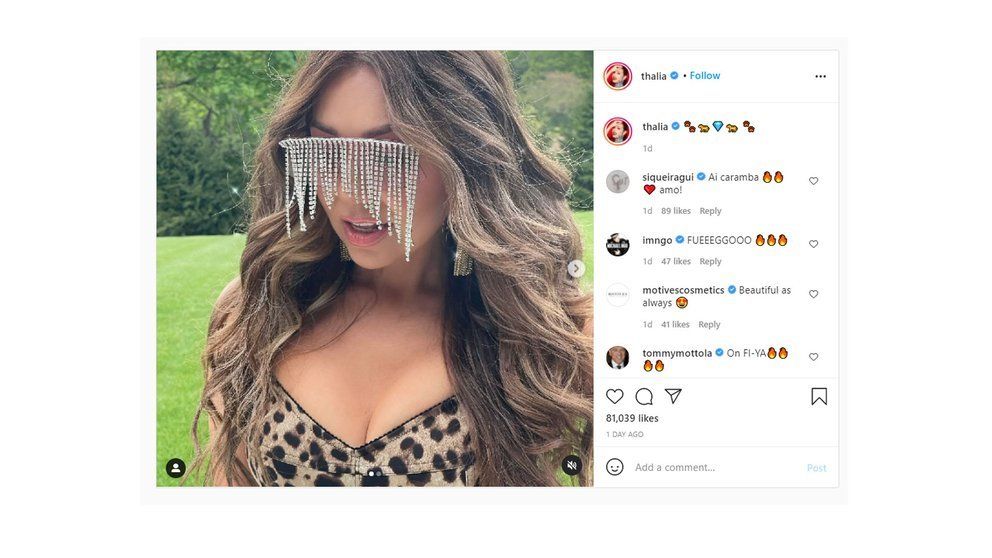Like the post with heart icon
Viewport: 992px width, 558px height.
tap(614, 397)
